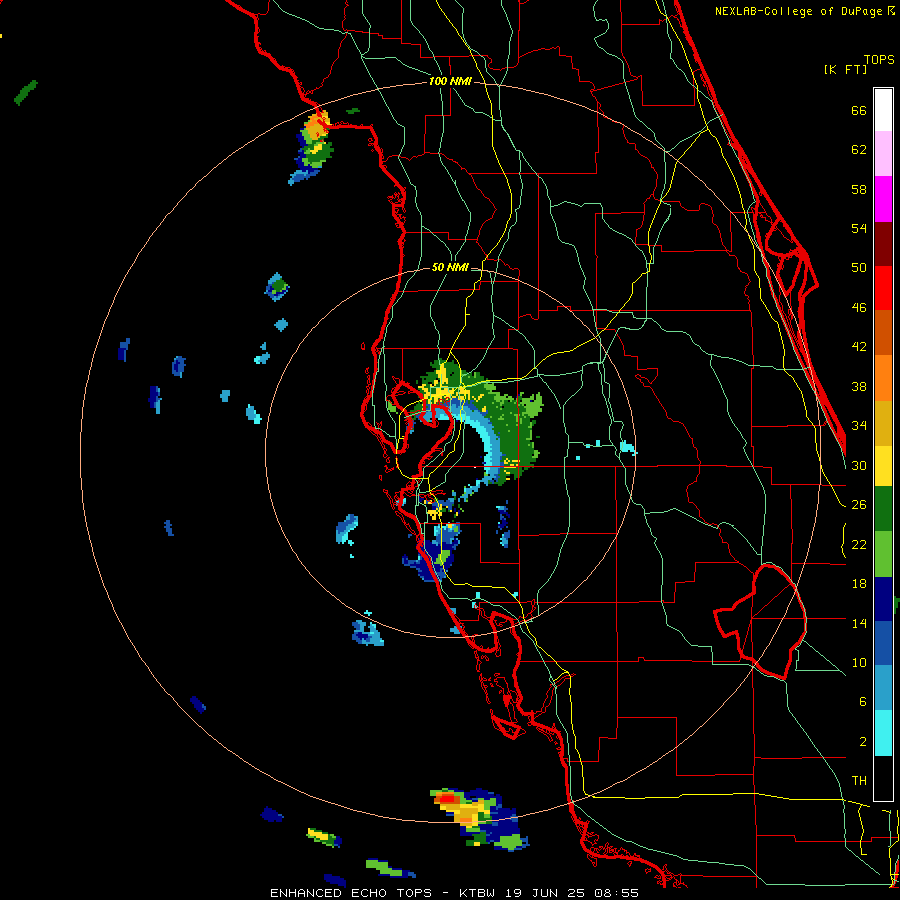Click the 100 NMI range ring label

point(450,81)
